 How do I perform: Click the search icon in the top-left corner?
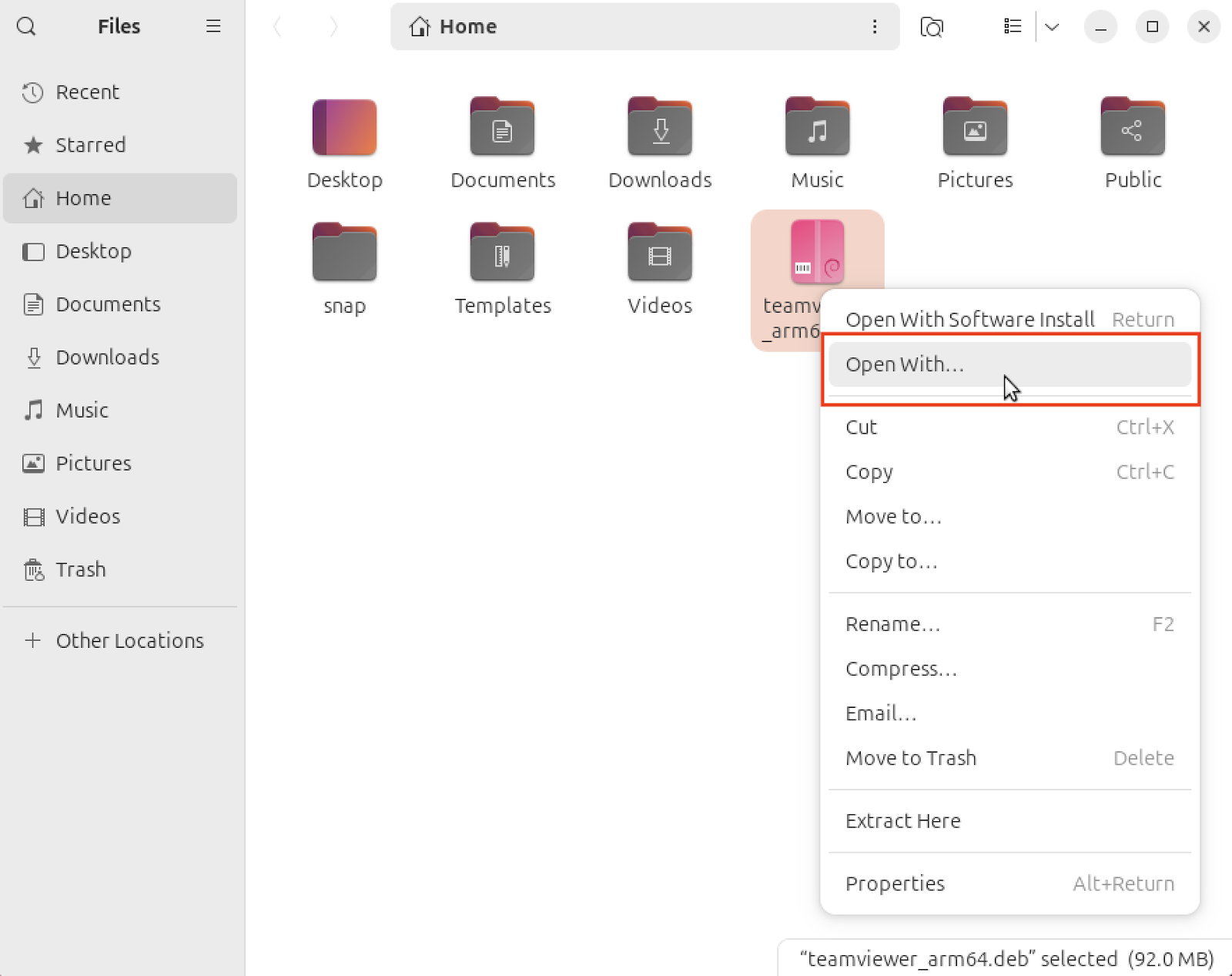(x=26, y=26)
